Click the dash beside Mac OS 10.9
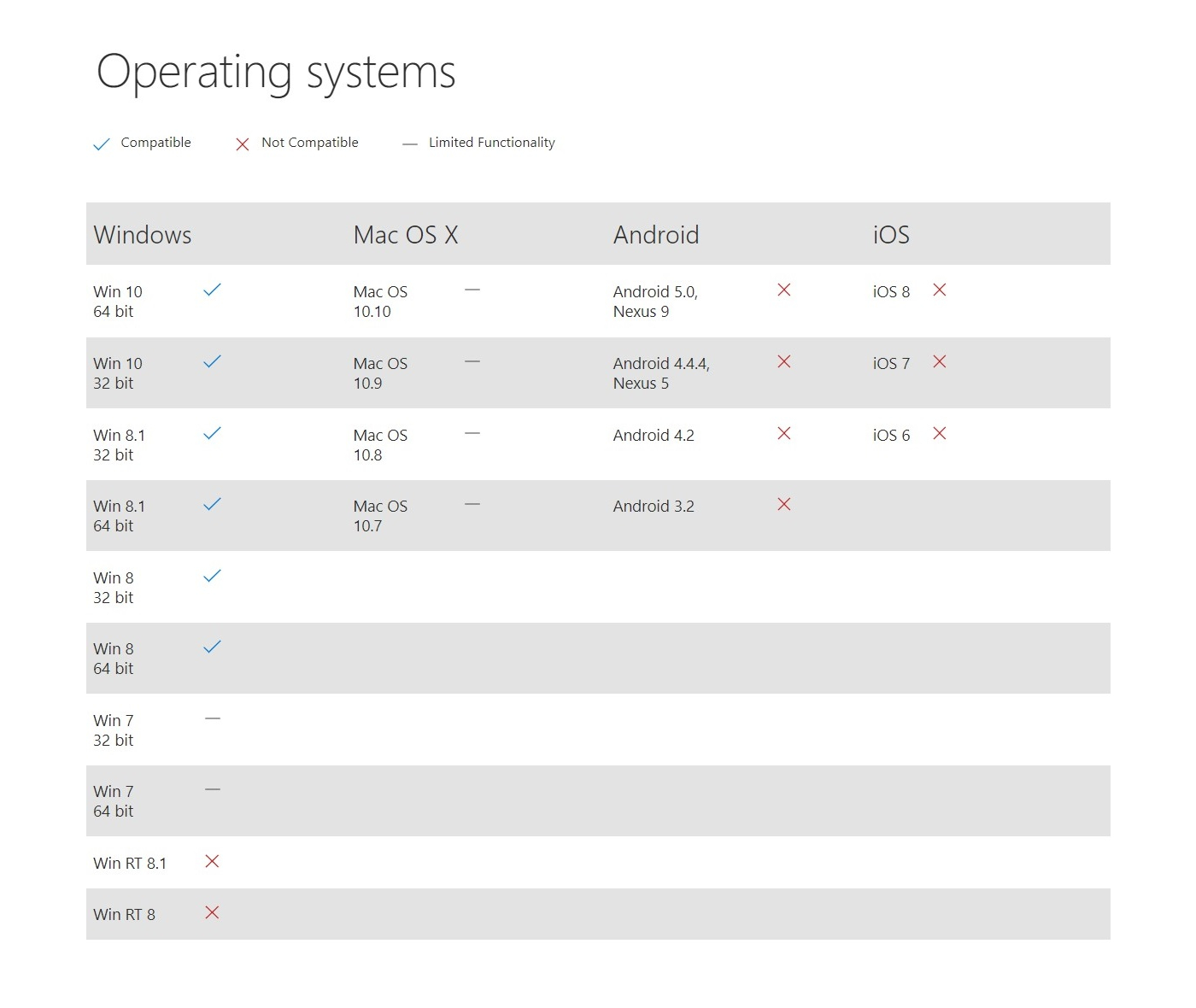The image size is (1196, 1008). pos(472,361)
